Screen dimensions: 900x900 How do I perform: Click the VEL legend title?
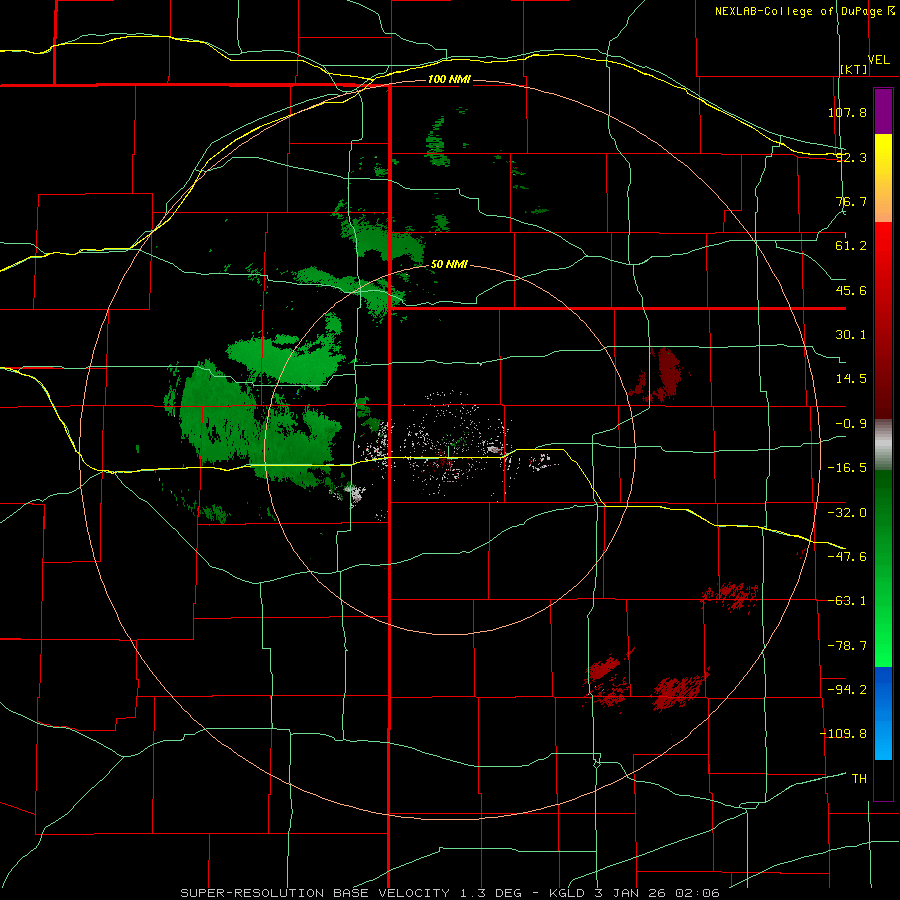point(879,60)
